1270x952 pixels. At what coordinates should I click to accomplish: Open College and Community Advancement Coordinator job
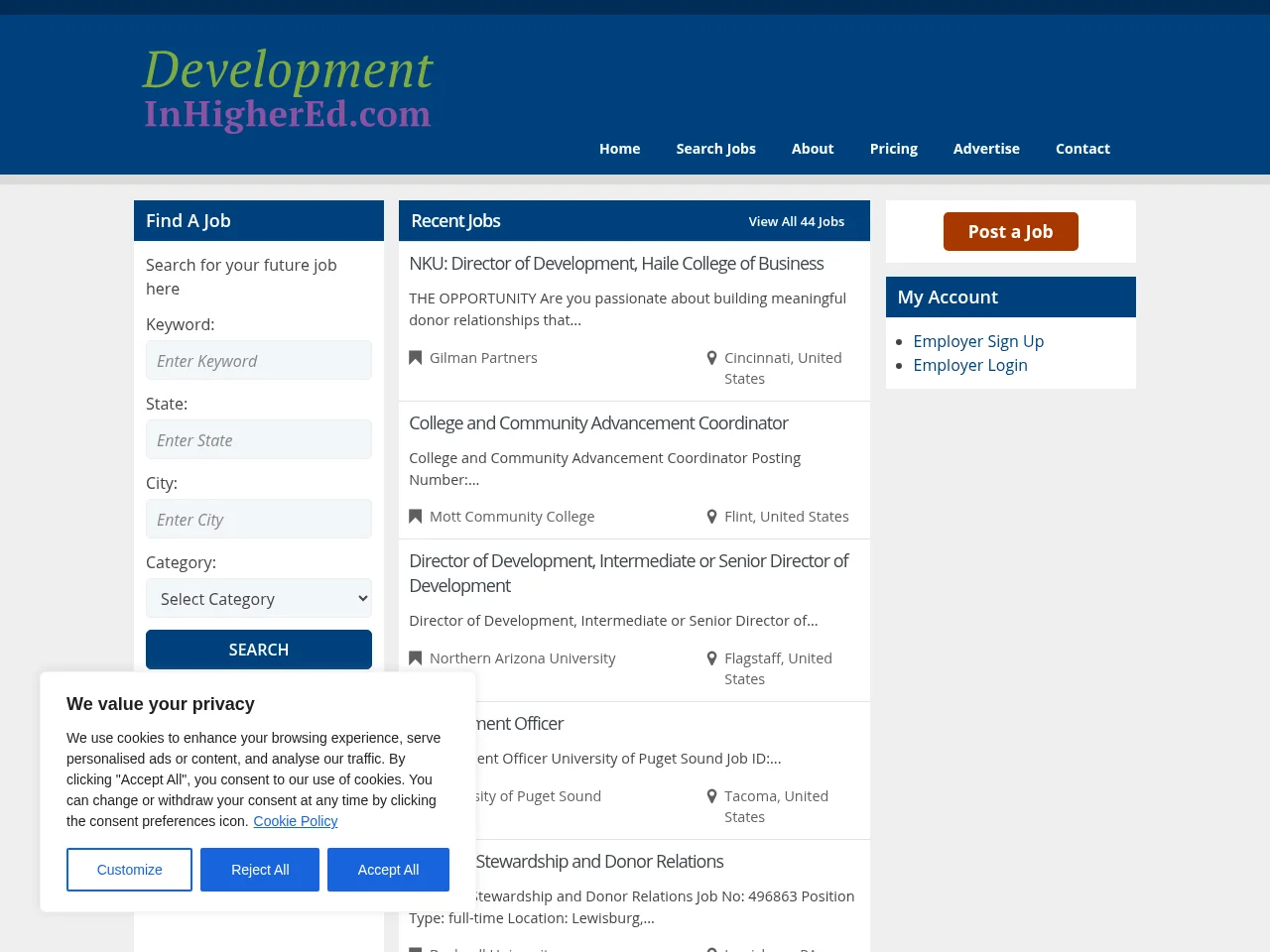[x=598, y=423]
